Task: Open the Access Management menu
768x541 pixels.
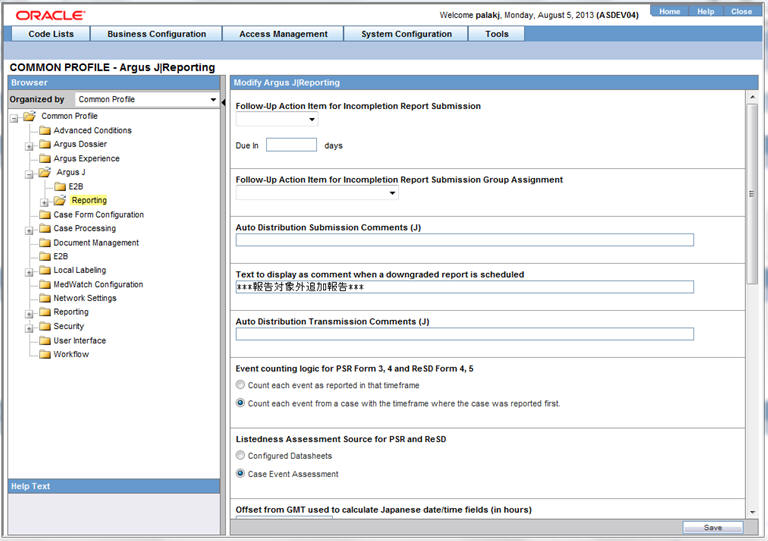Action: [283, 34]
